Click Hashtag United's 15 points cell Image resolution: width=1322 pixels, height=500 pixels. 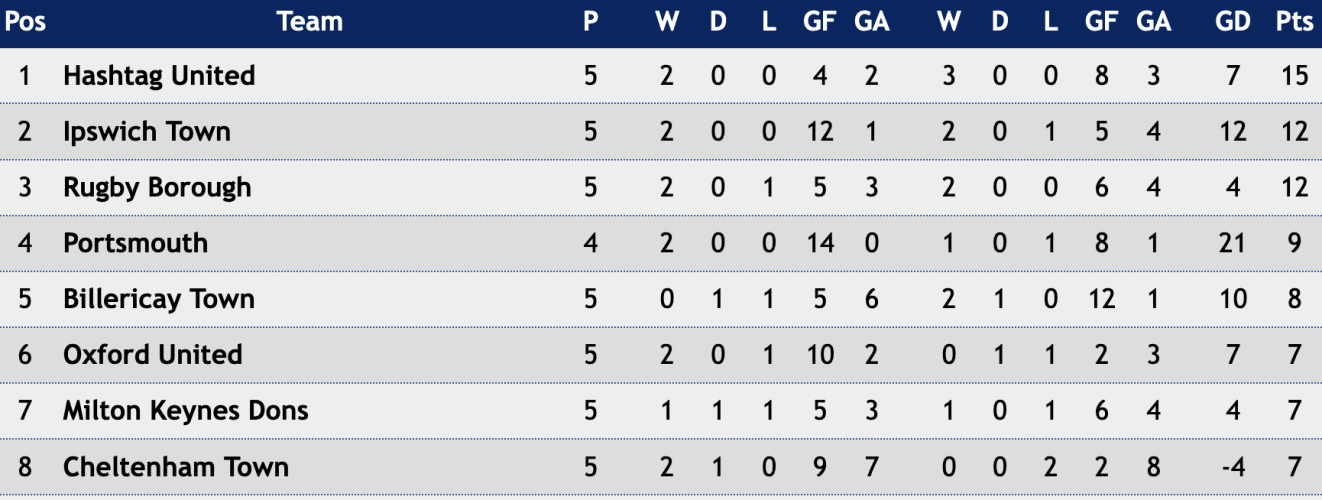1294,76
